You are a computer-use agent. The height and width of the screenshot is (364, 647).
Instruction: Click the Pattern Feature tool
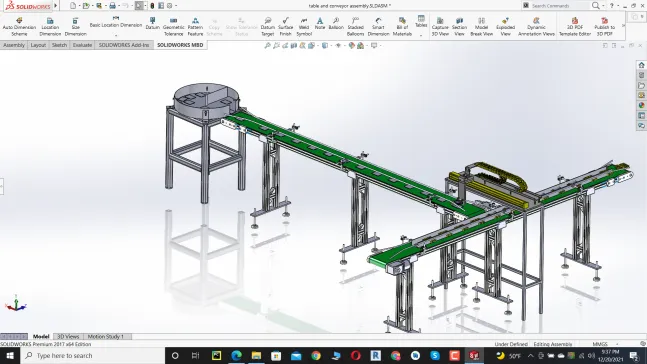point(195,27)
